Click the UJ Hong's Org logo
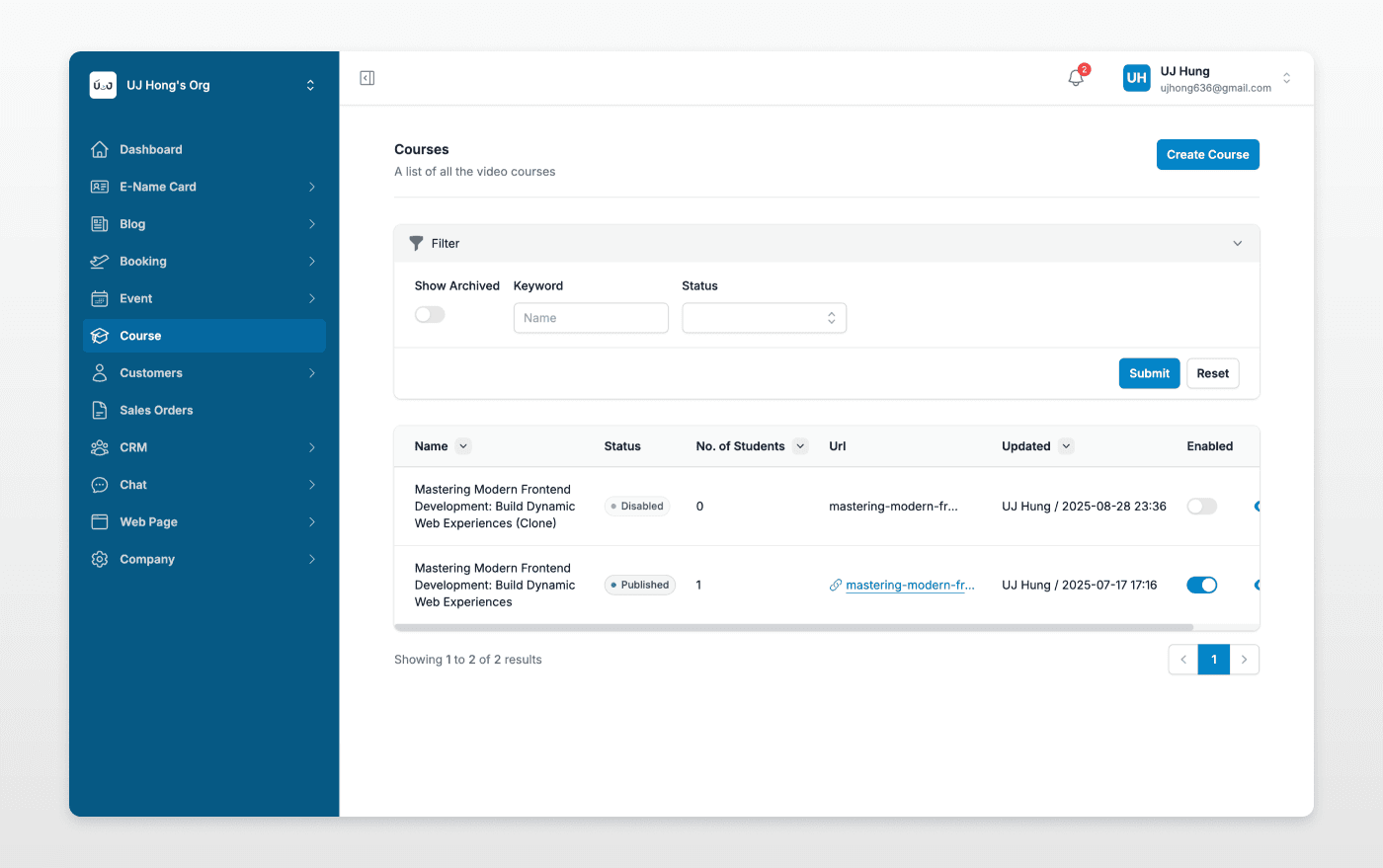 tap(103, 85)
